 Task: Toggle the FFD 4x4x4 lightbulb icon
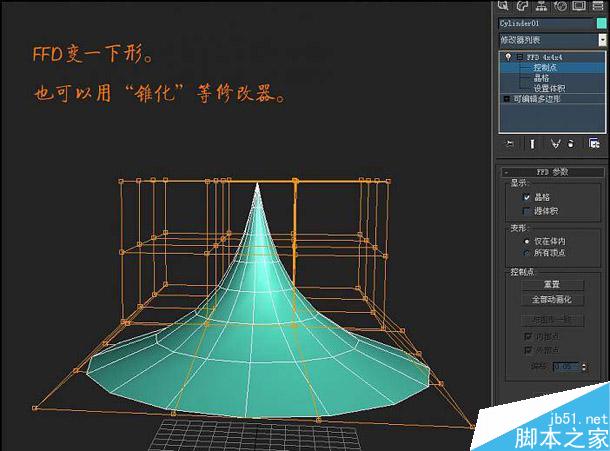(508, 57)
